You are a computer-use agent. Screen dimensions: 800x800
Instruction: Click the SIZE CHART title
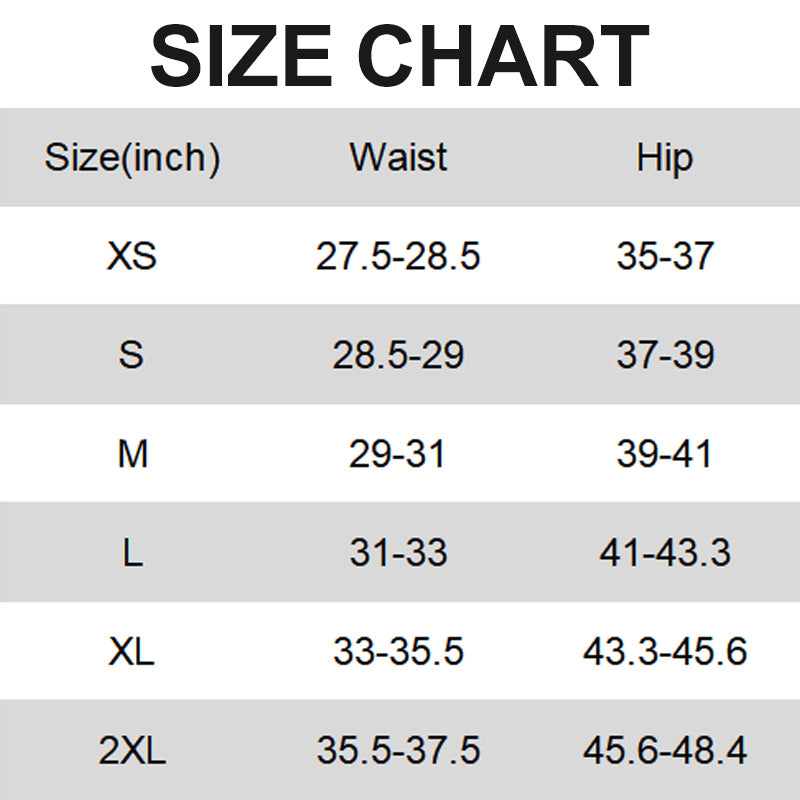point(400,55)
